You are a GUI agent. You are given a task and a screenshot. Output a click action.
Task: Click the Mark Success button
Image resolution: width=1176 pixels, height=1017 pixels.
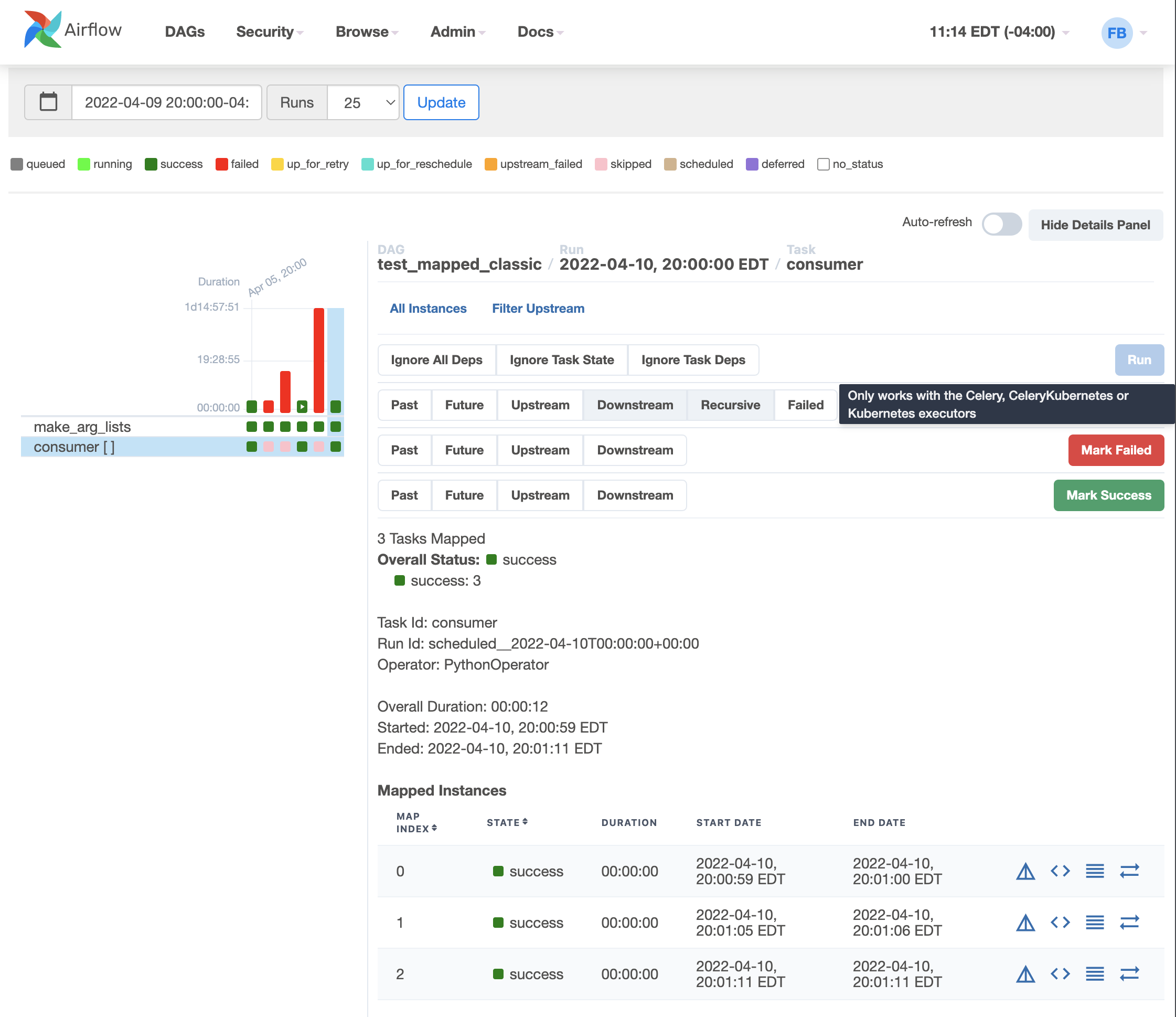pos(1108,495)
